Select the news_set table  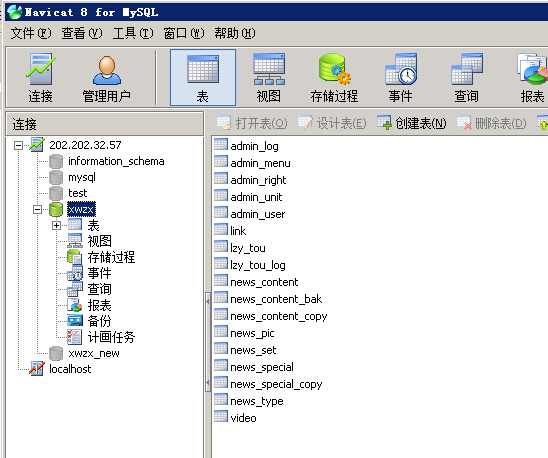click(253, 350)
